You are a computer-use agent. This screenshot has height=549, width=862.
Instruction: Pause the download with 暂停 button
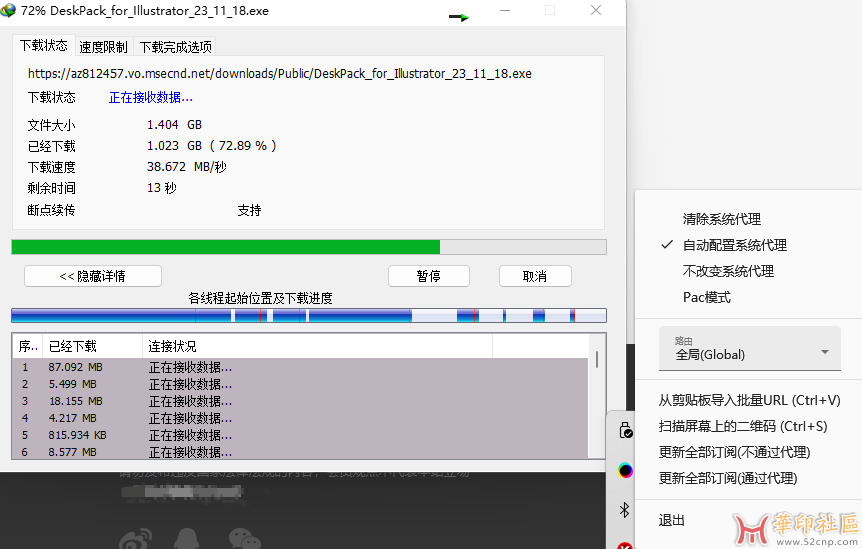[428, 276]
